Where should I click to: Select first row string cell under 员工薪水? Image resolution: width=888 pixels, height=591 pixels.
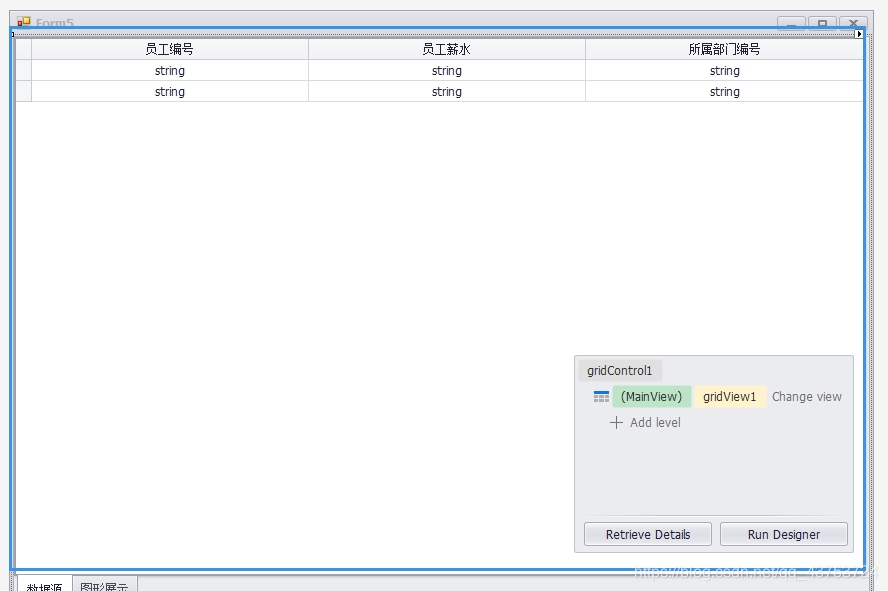tap(447, 71)
